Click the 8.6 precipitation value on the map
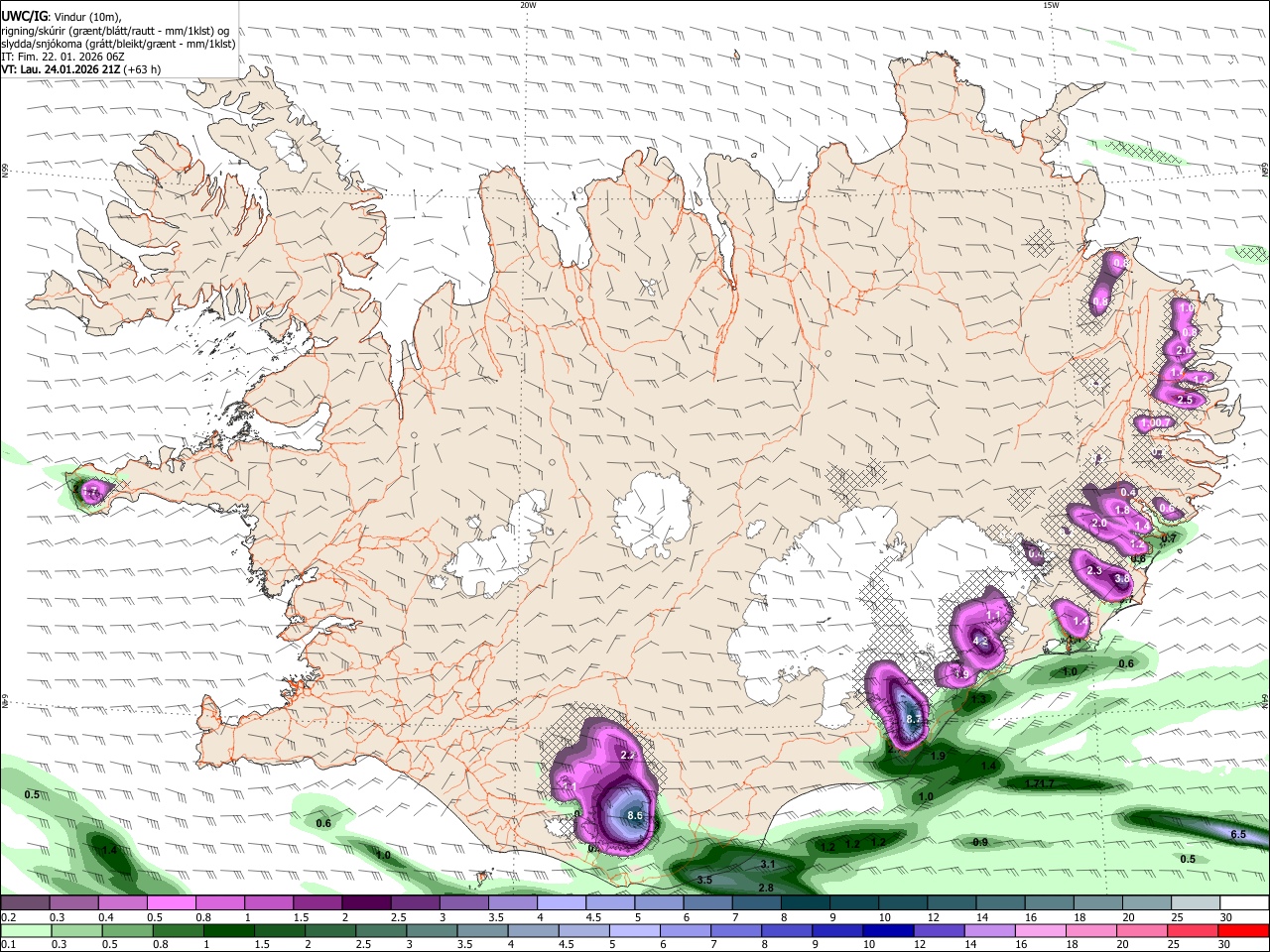1270x952 pixels. tap(636, 815)
